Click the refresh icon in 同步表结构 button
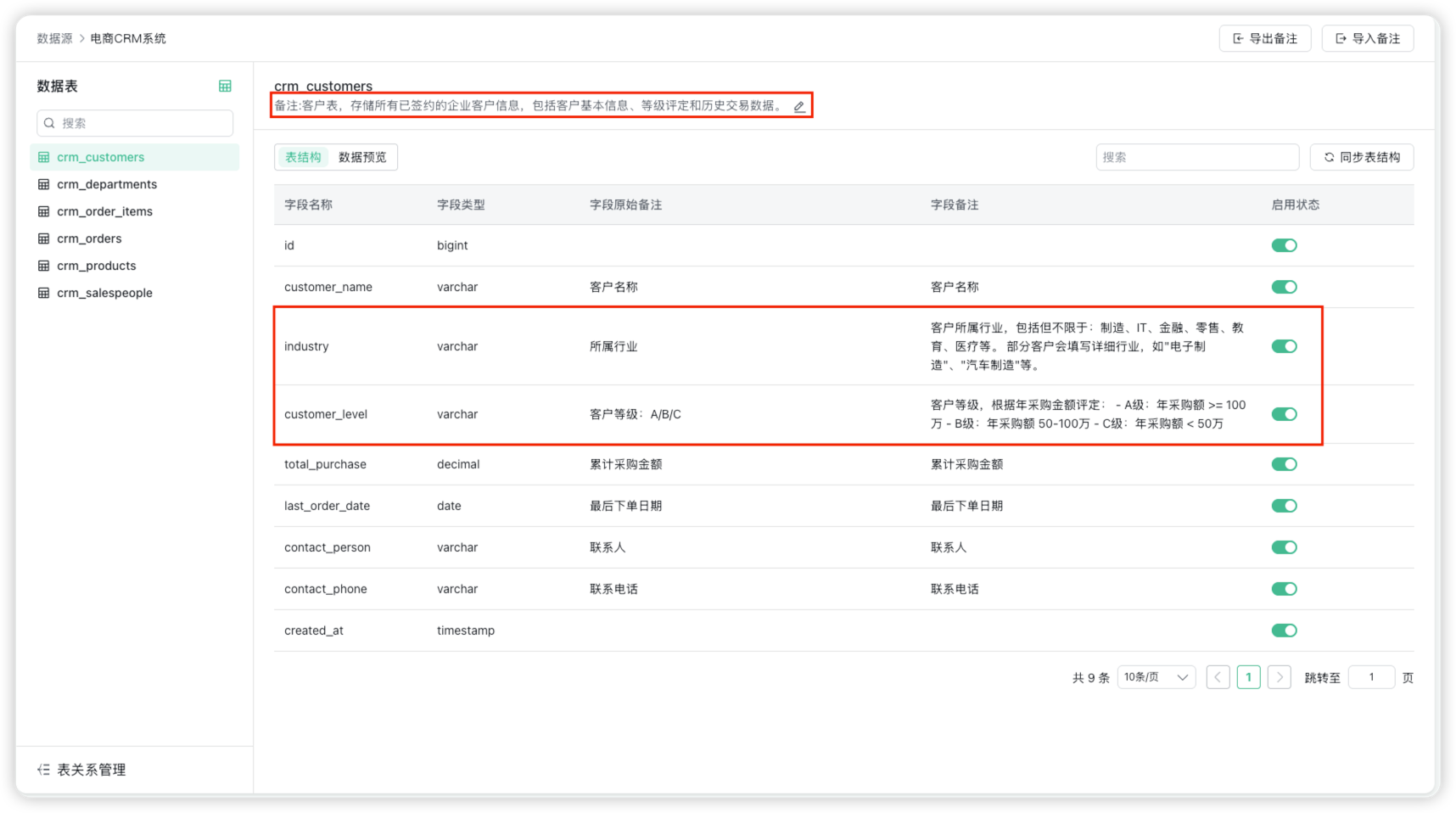This screenshot has width=1456, height=813. [1329, 157]
